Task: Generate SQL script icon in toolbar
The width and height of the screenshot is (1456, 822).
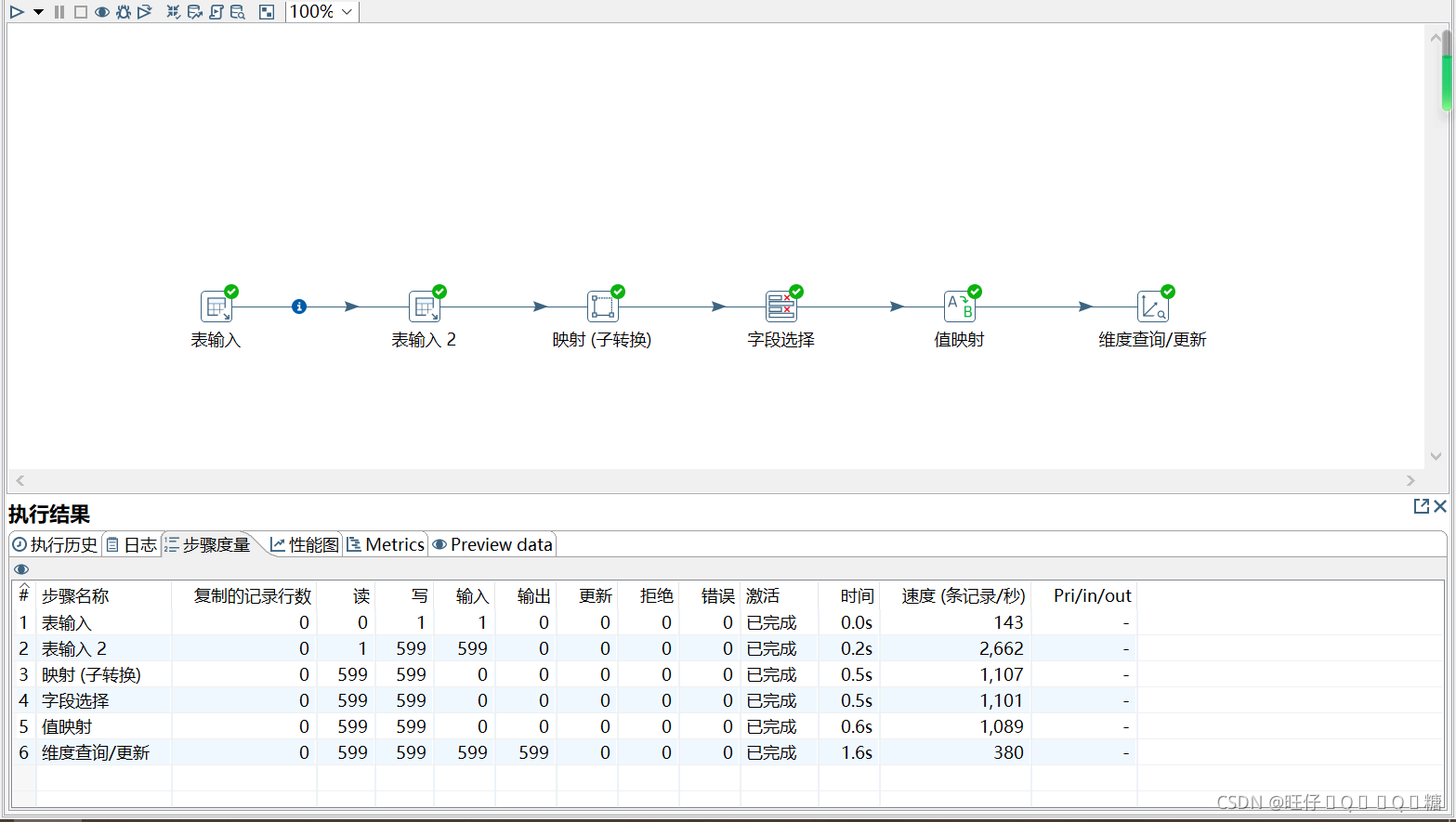Action: pyautogui.click(x=216, y=12)
